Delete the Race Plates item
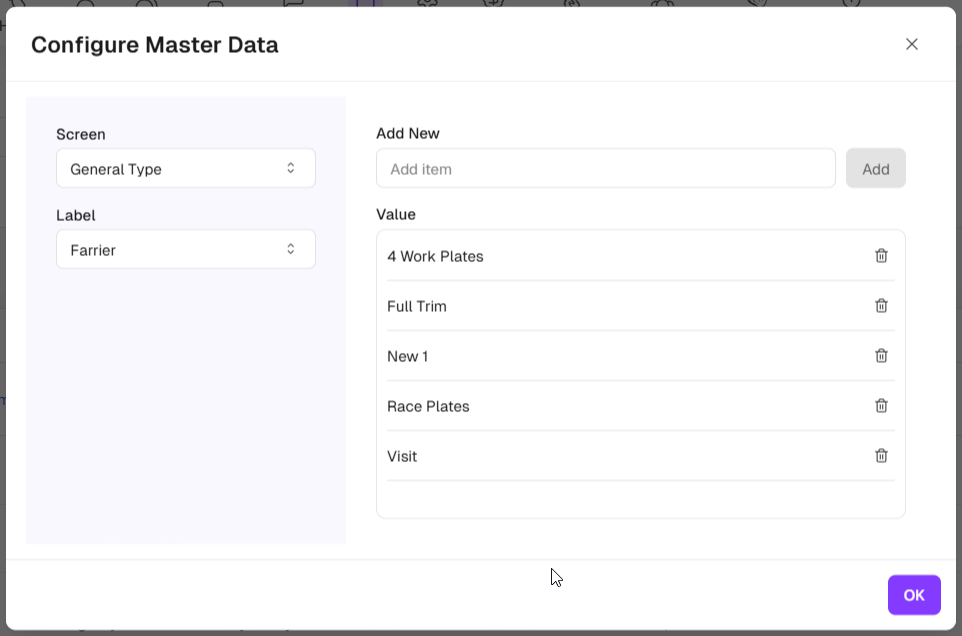This screenshot has height=636, width=962. [881, 406]
